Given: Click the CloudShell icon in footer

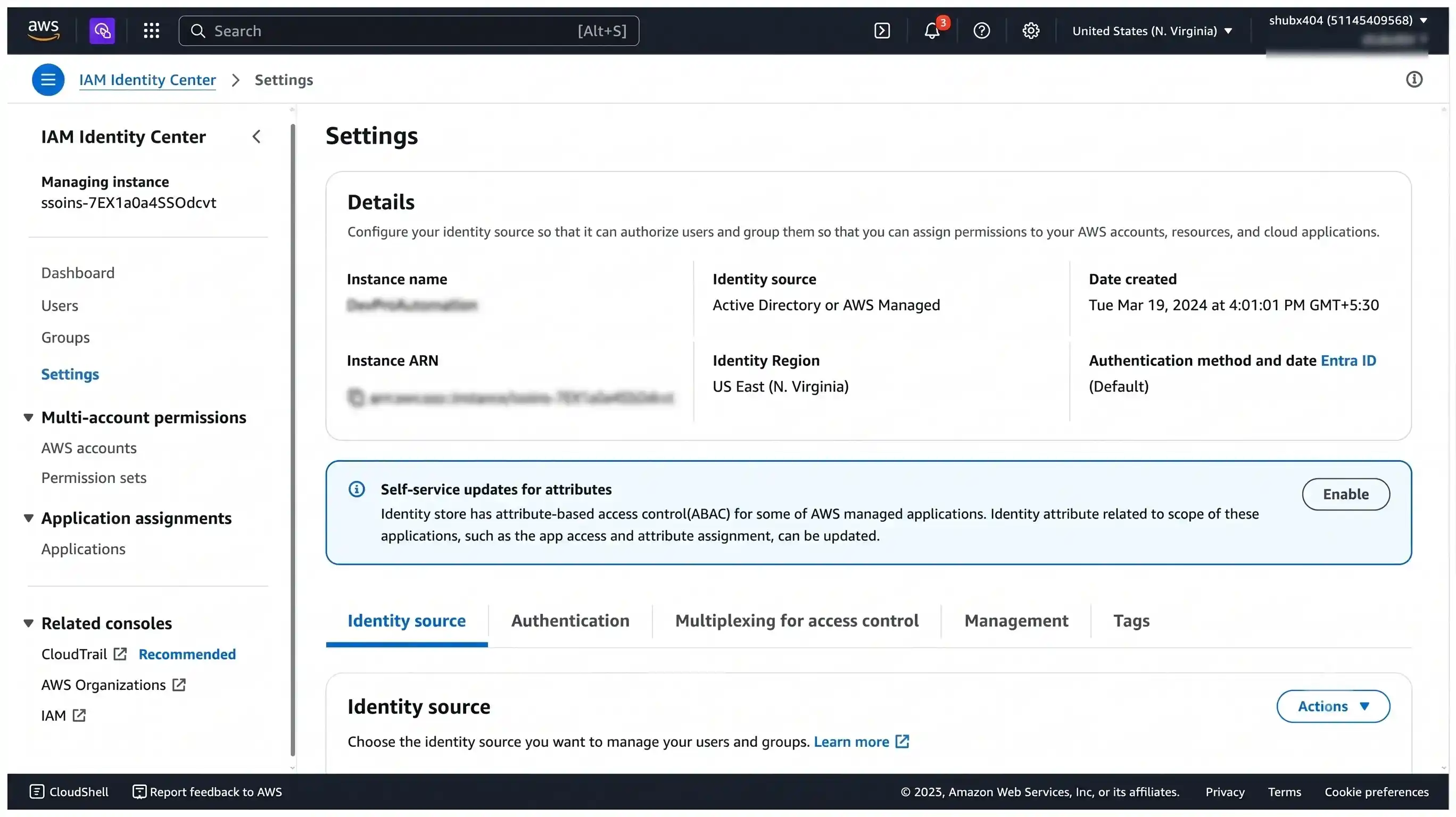Looking at the screenshot, I should (x=37, y=791).
